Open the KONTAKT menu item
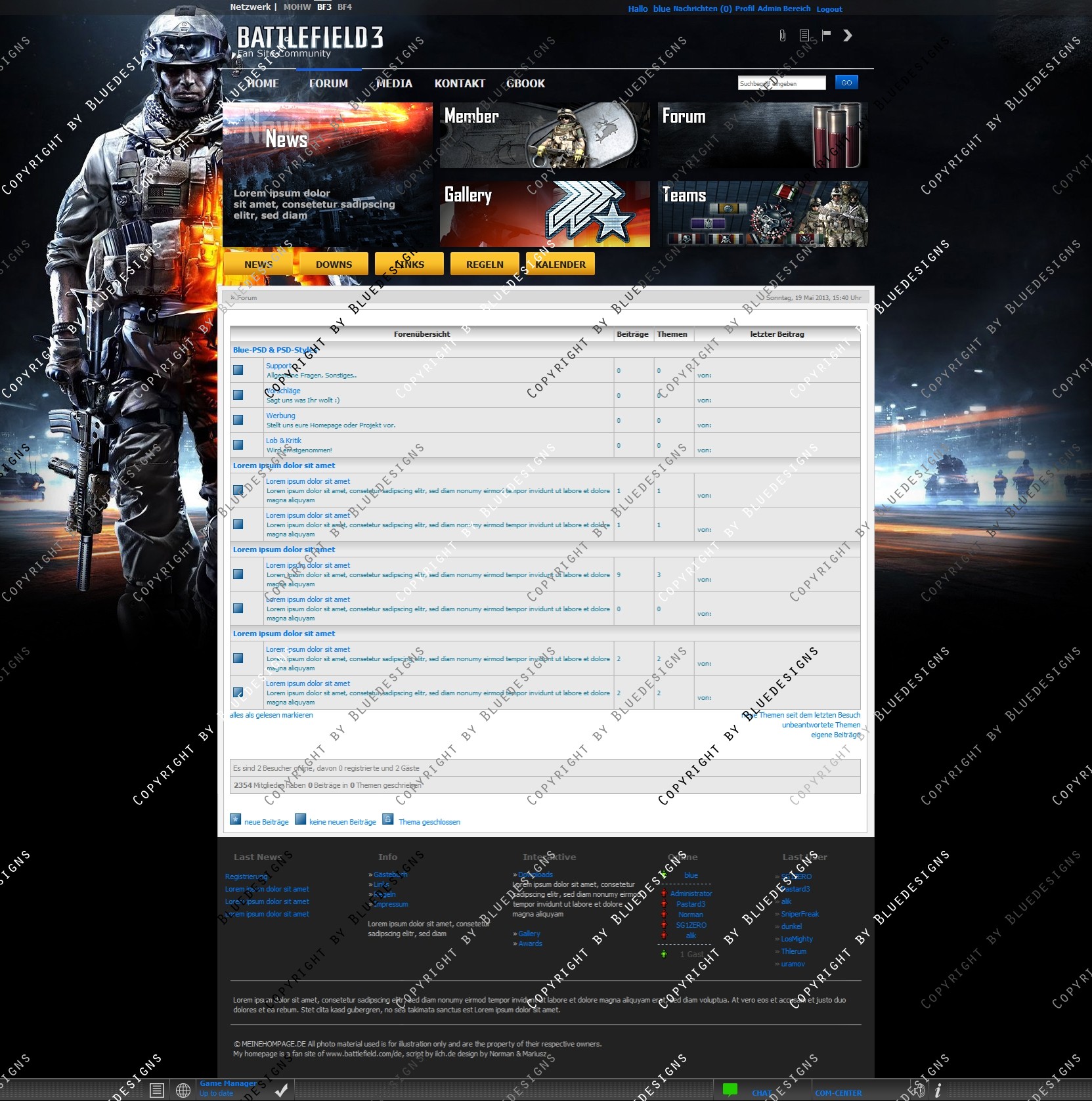 pos(460,83)
